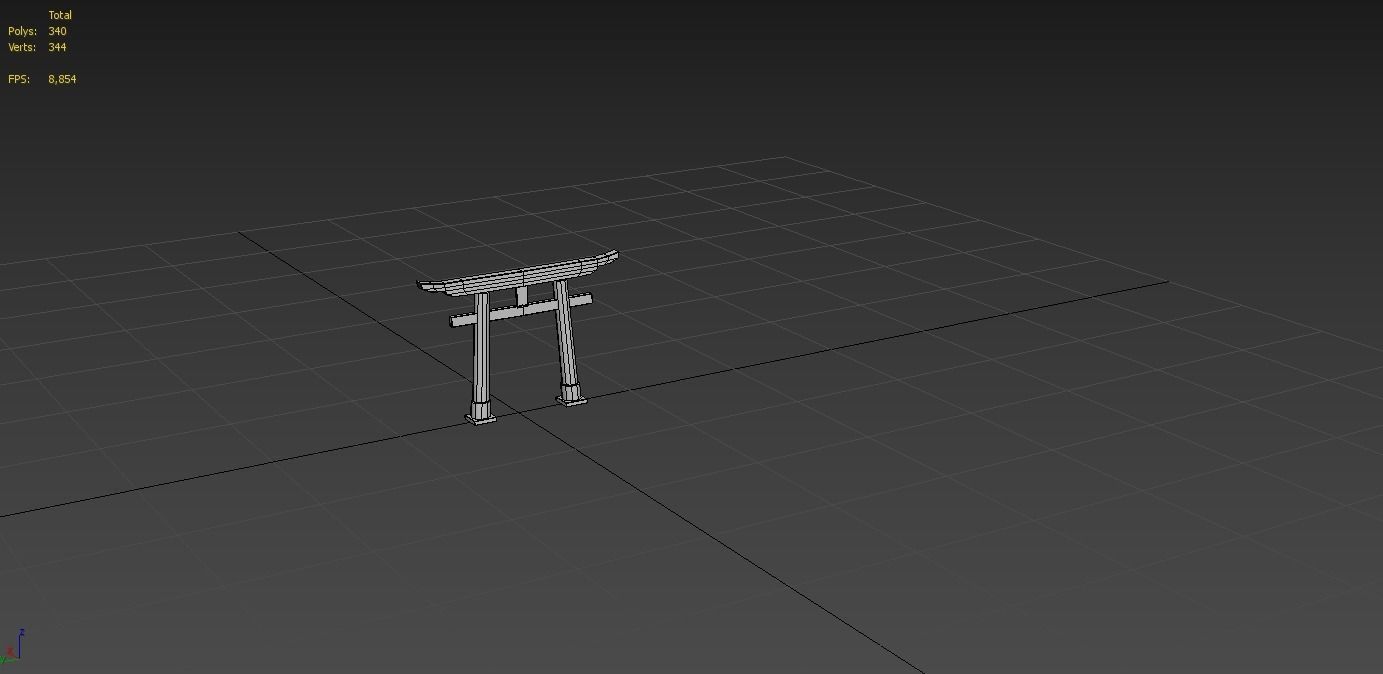Click the Polys: label
The height and width of the screenshot is (674, 1383).
pos(22,31)
